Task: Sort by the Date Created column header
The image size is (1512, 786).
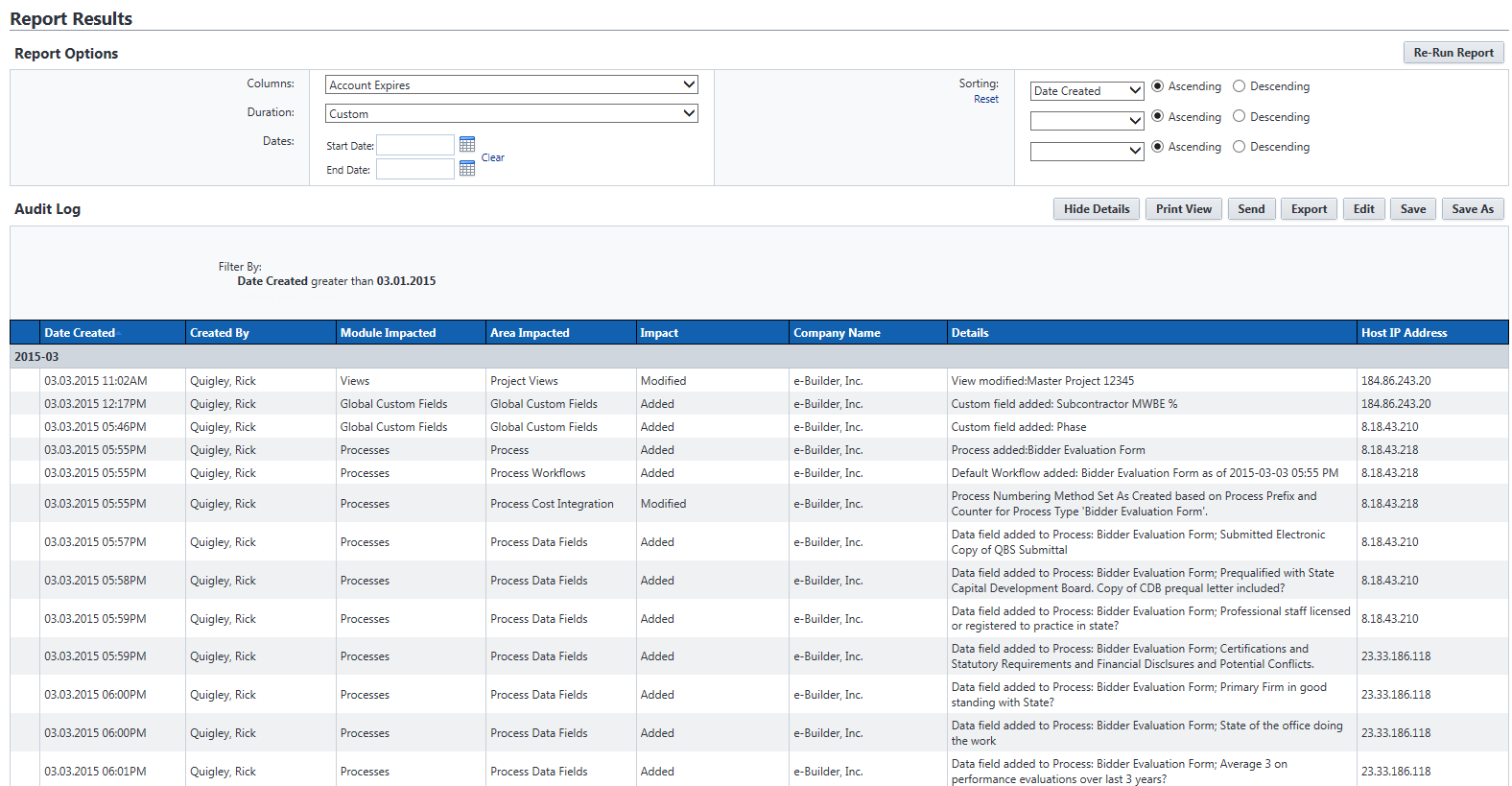Action: tap(80, 333)
